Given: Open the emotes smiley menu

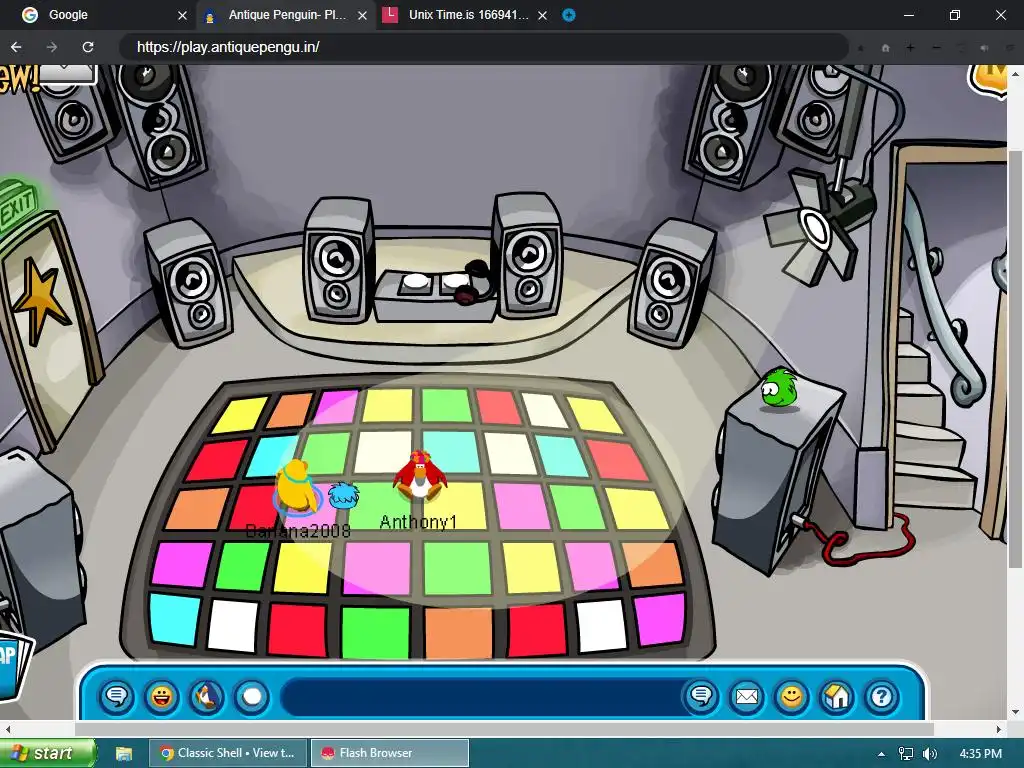Looking at the screenshot, I should tap(161, 696).
